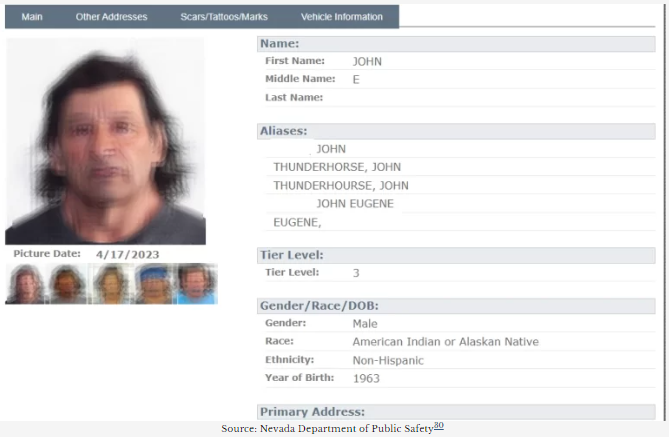
Task: Click the THUNDERHORSE, JOHN alias entry
Action: pyautogui.click(x=337, y=167)
